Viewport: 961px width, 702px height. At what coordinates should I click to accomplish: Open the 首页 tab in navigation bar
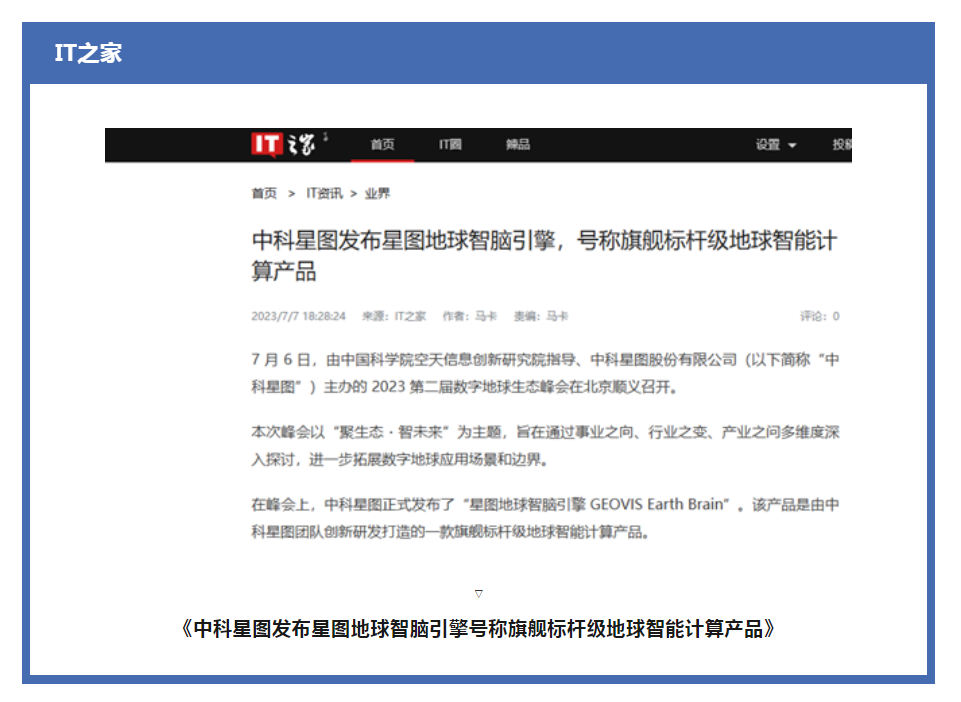382,145
